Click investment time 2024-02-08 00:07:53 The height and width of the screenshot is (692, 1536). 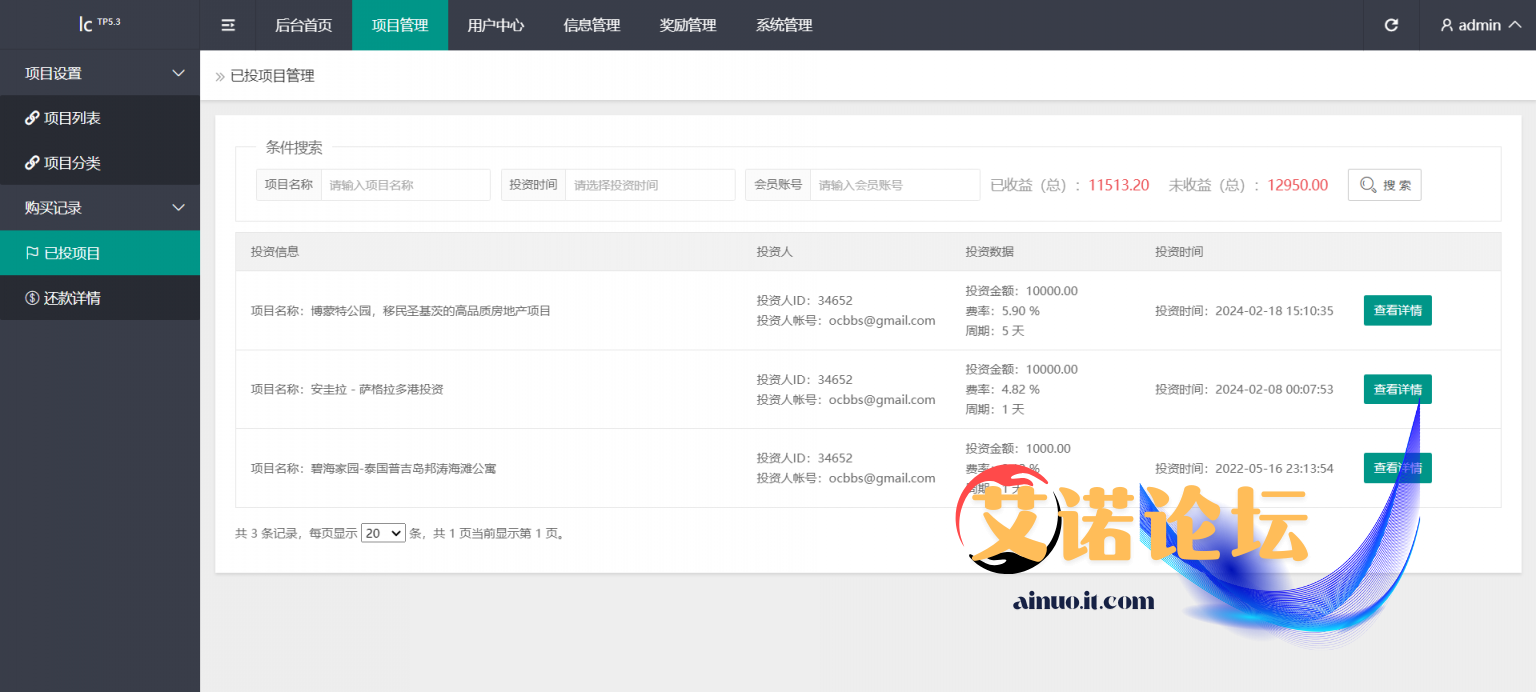click(1274, 389)
